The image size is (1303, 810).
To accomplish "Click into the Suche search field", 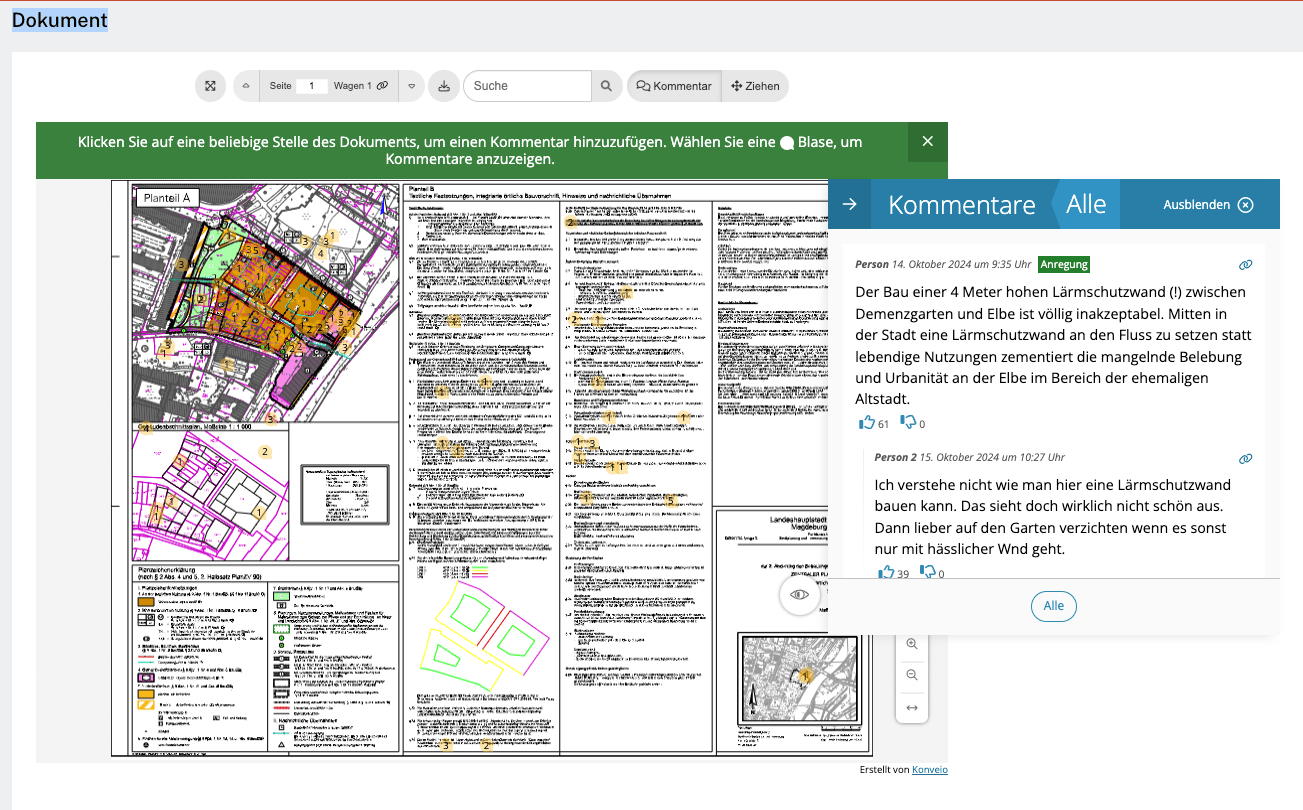I will (528, 86).
